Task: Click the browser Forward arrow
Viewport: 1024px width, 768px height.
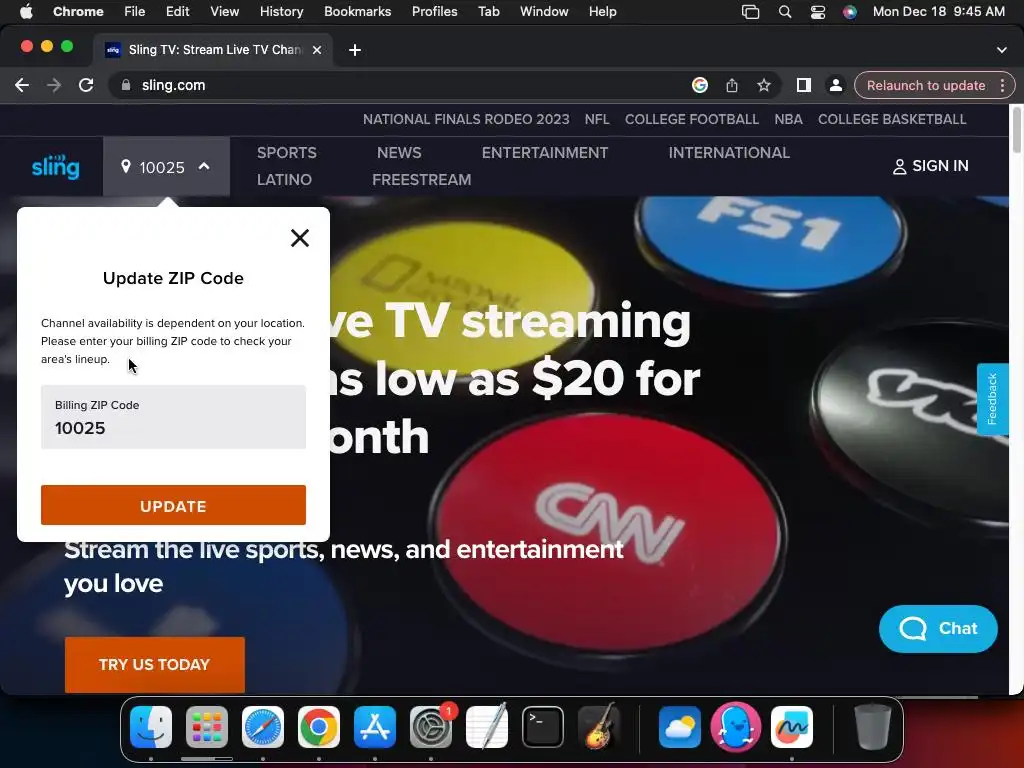Action: [x=54, y=86]
